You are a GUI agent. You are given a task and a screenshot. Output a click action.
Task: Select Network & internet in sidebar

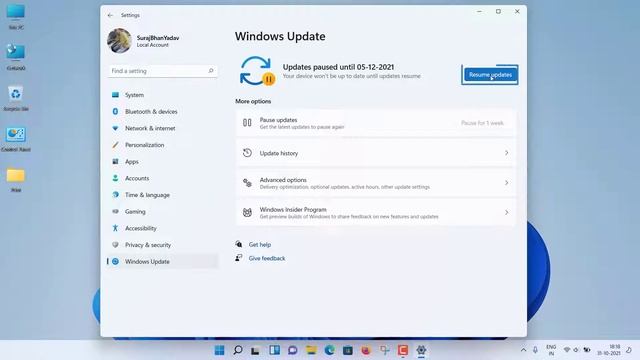[x=162, y=128]
